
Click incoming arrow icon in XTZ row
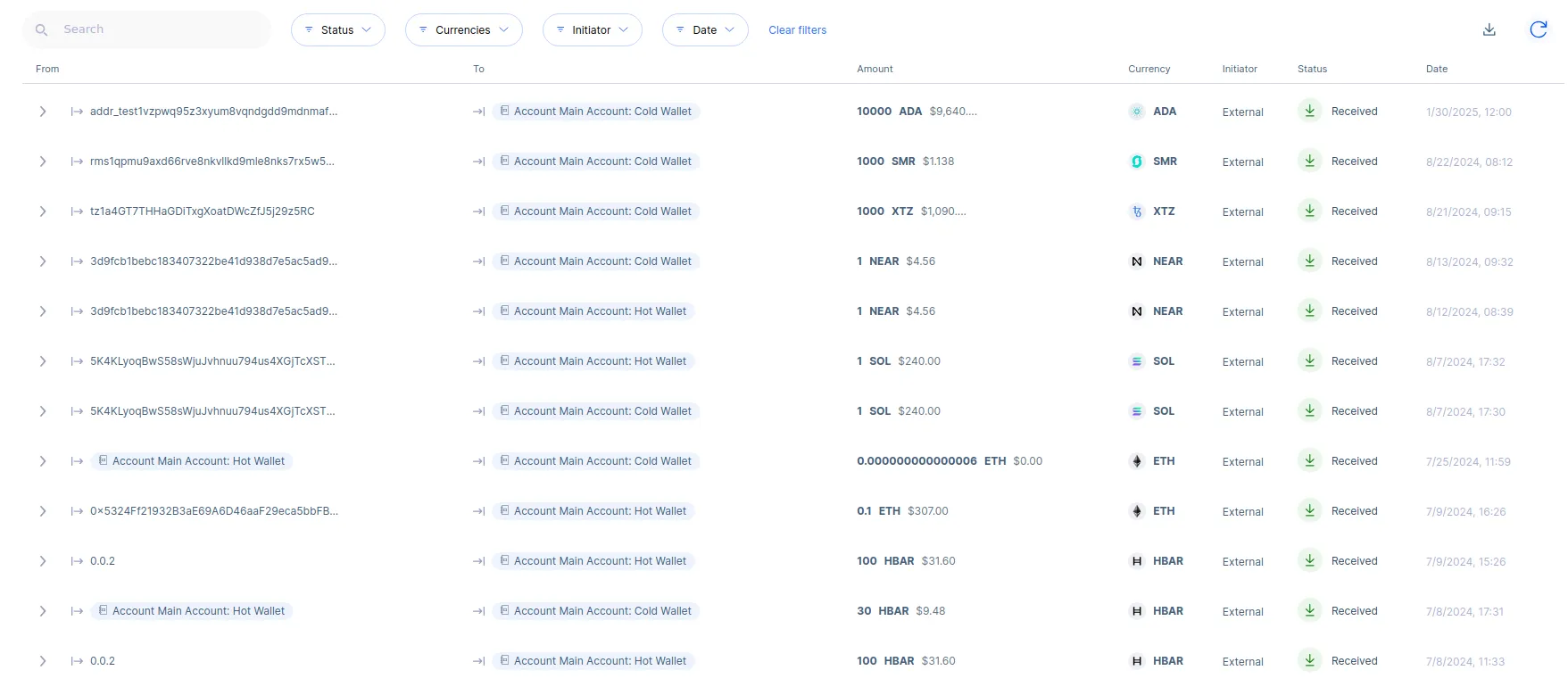(479, 211)
